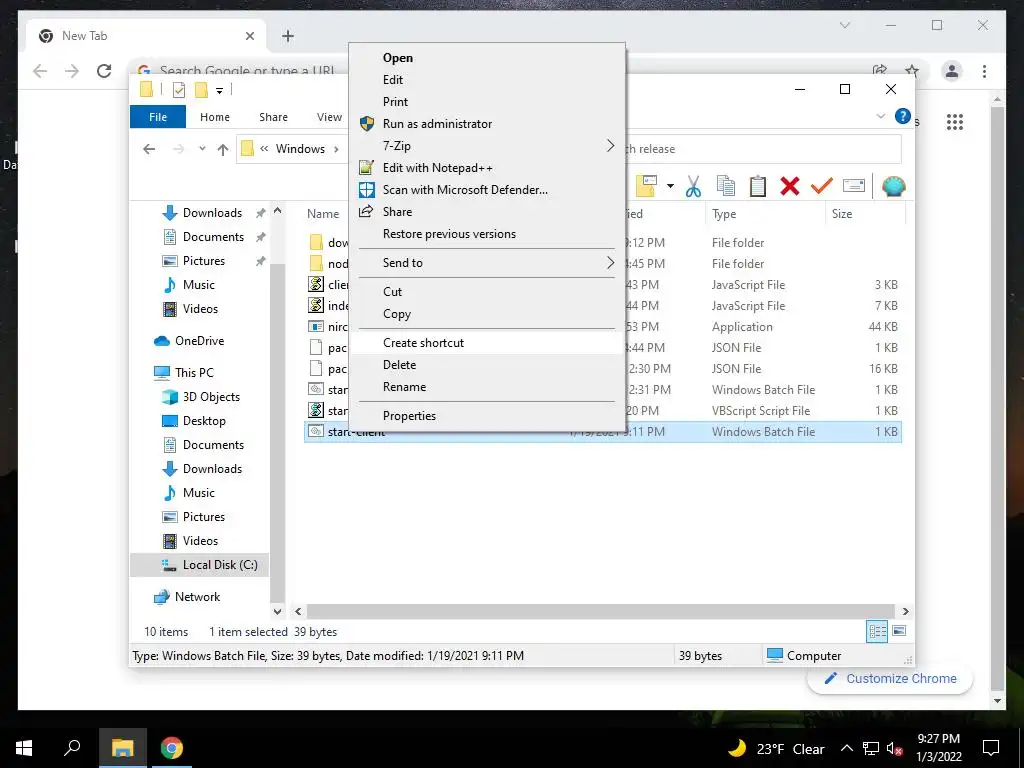
Task: Sort files by the Size column header
Action: (x=865, y=214)
